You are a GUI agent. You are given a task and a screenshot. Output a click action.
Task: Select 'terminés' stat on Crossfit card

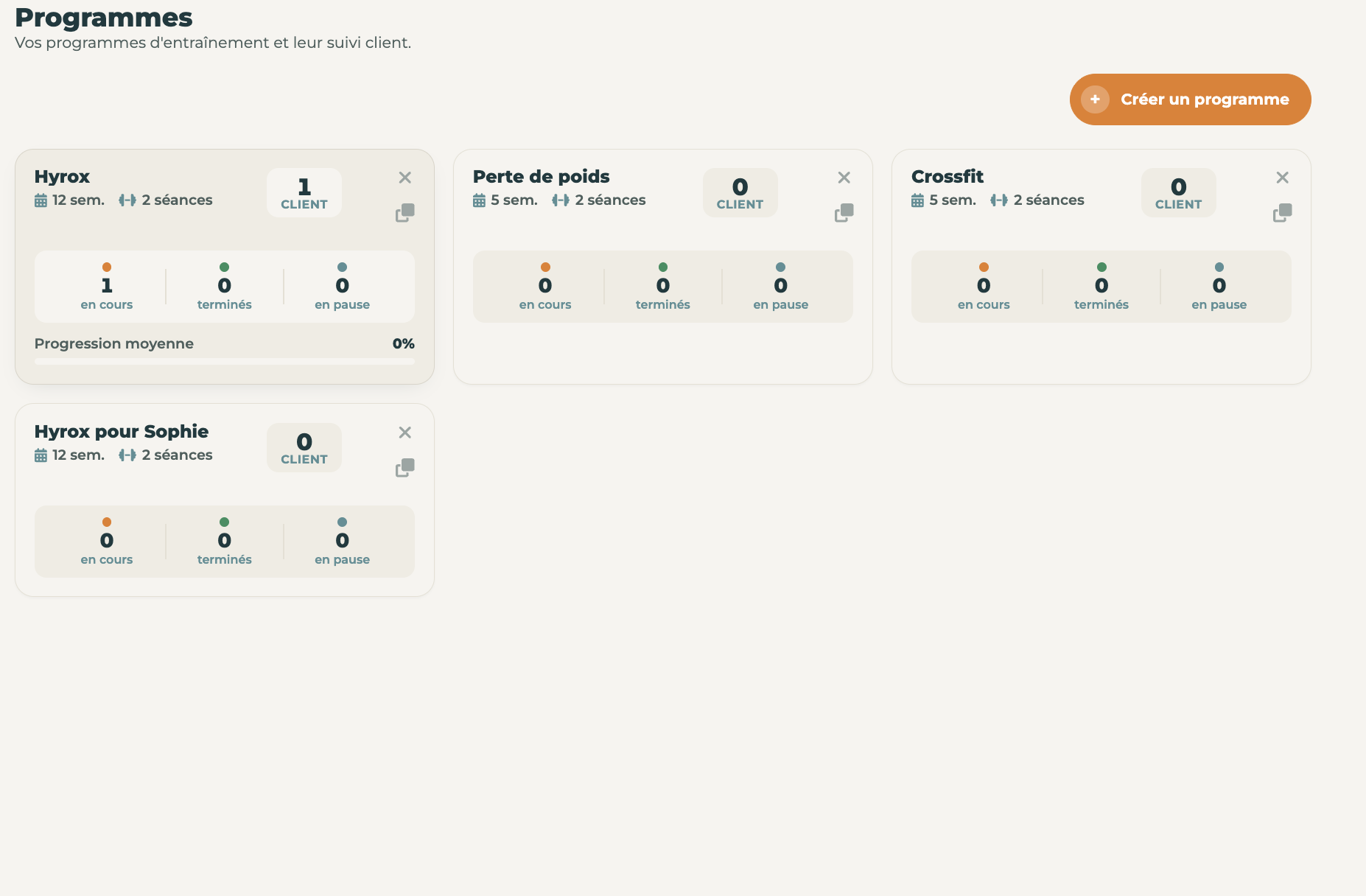[1101, 287]
